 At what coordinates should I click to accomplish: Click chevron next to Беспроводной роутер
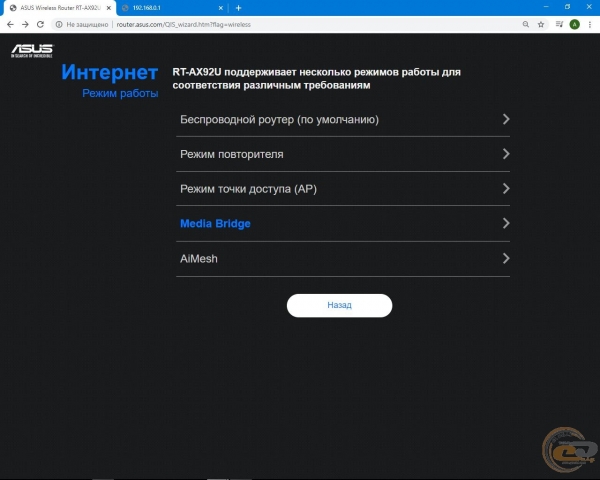point(506,119)
